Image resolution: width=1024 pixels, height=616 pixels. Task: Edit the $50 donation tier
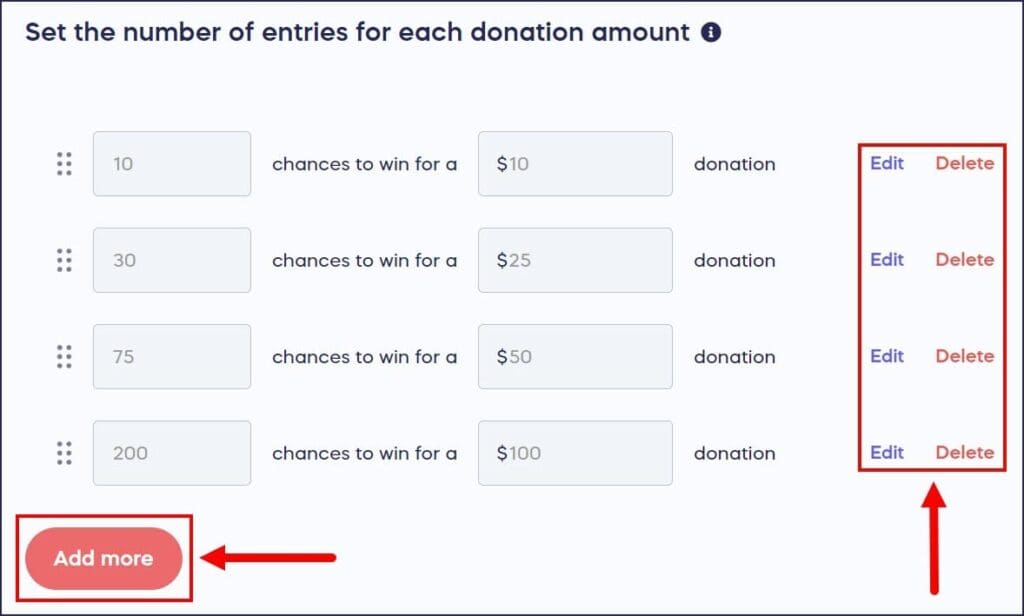coord(887,356)
